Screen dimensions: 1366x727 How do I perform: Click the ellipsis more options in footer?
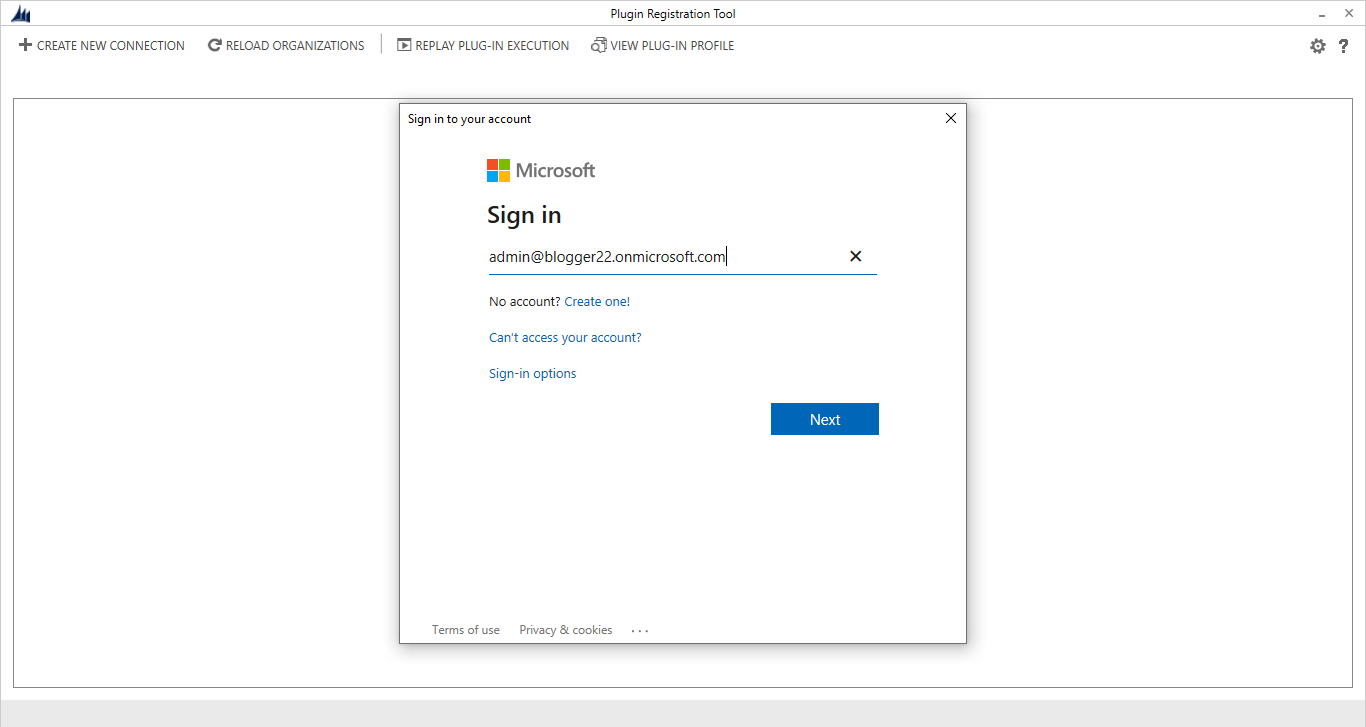point(640,630)
